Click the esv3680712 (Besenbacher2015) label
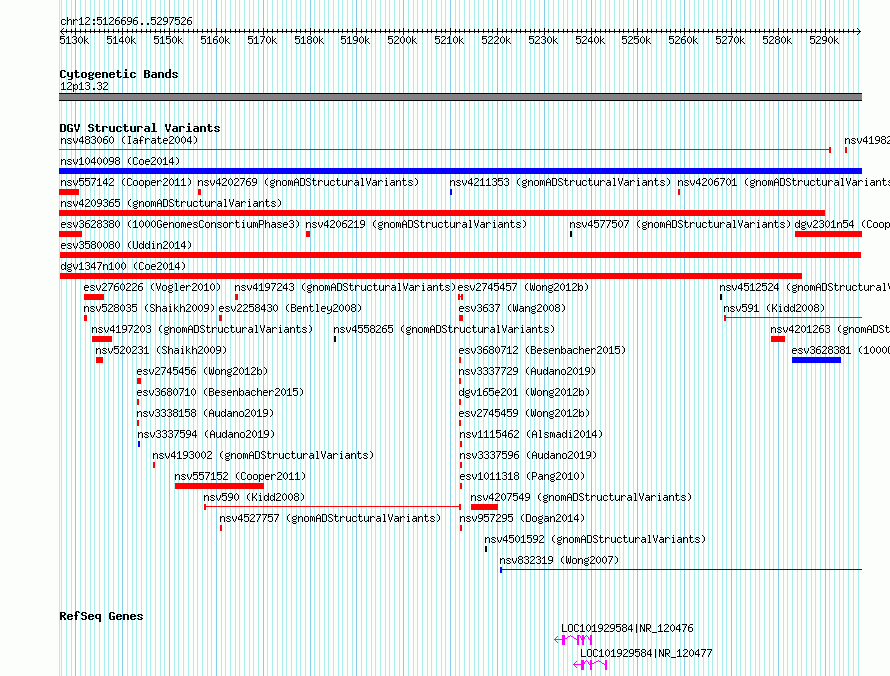 [542, 350]
